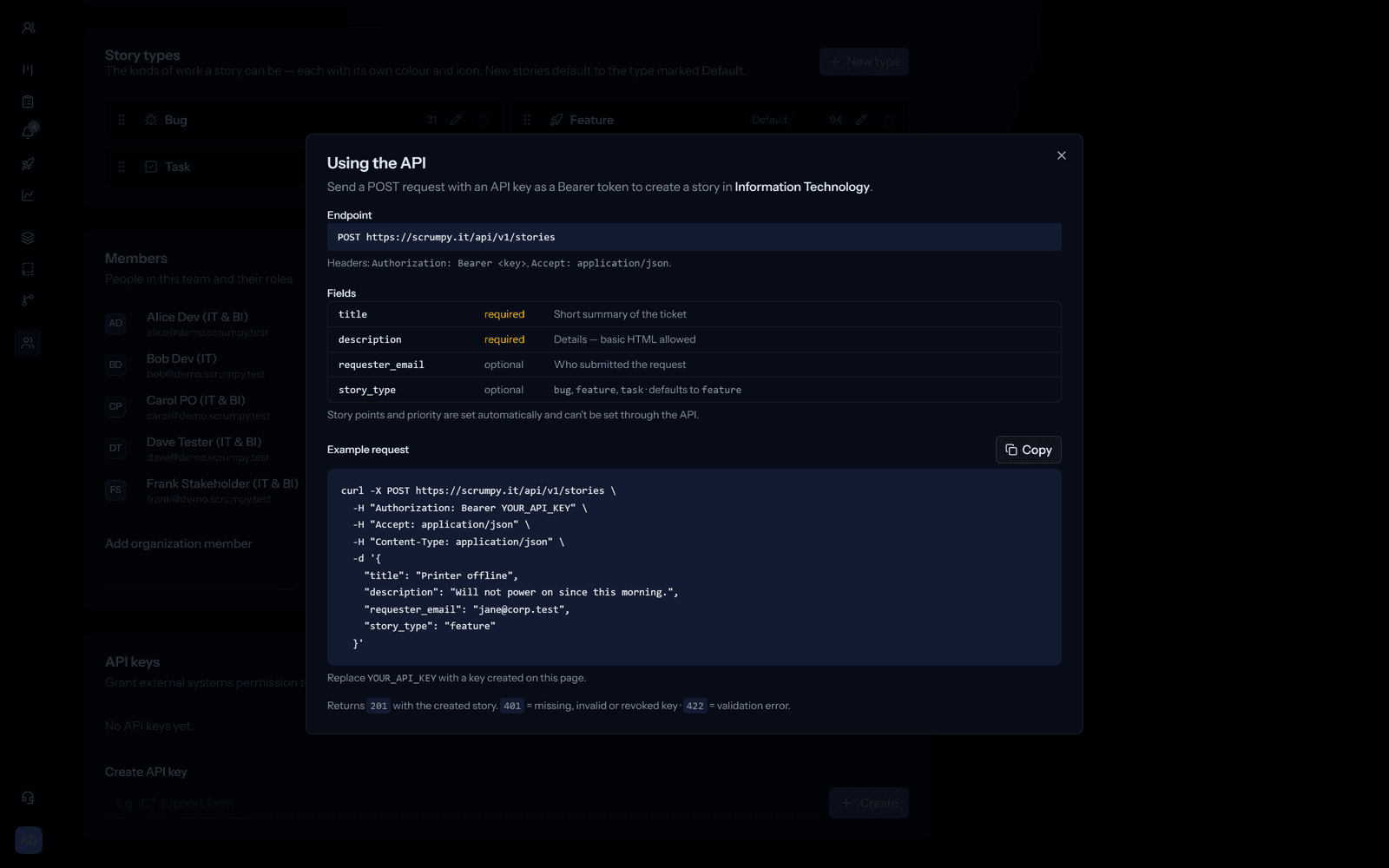This screenshot has width=1389, height=868.
Task: Grab the Task row drag handle
Action: click(122, 167)
